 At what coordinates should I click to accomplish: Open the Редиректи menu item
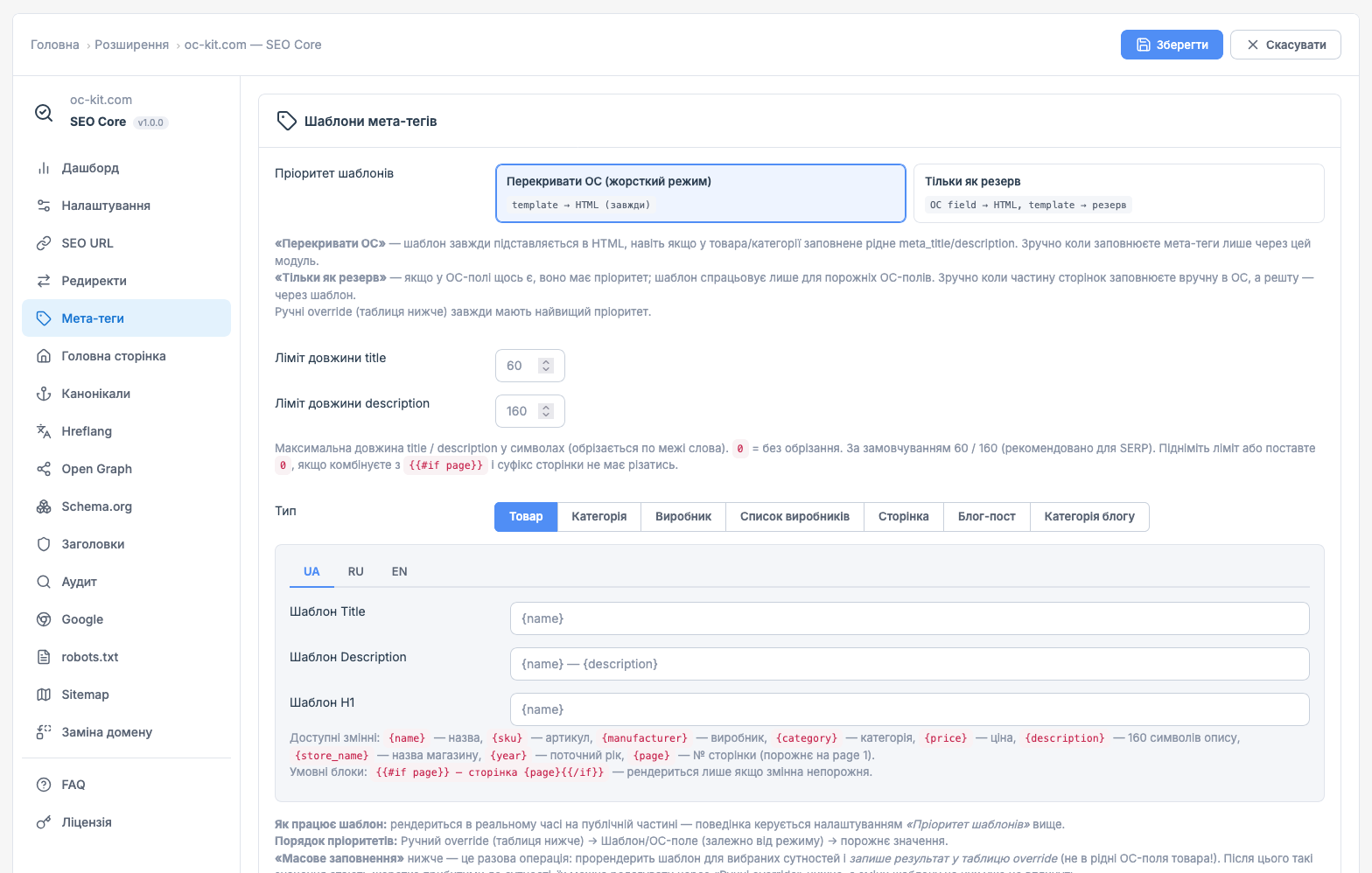tap(126, 281)
